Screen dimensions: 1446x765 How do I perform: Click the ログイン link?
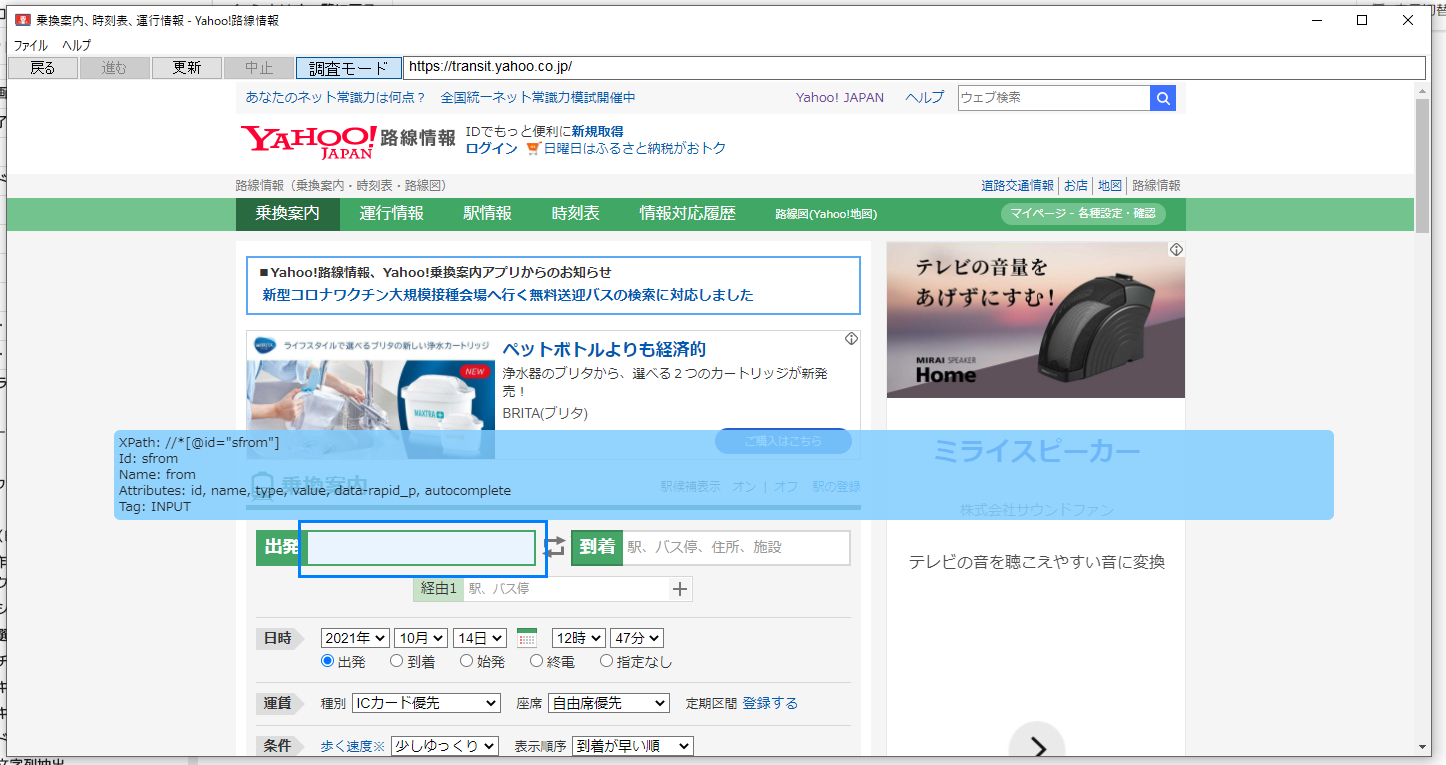pos(491,148)
